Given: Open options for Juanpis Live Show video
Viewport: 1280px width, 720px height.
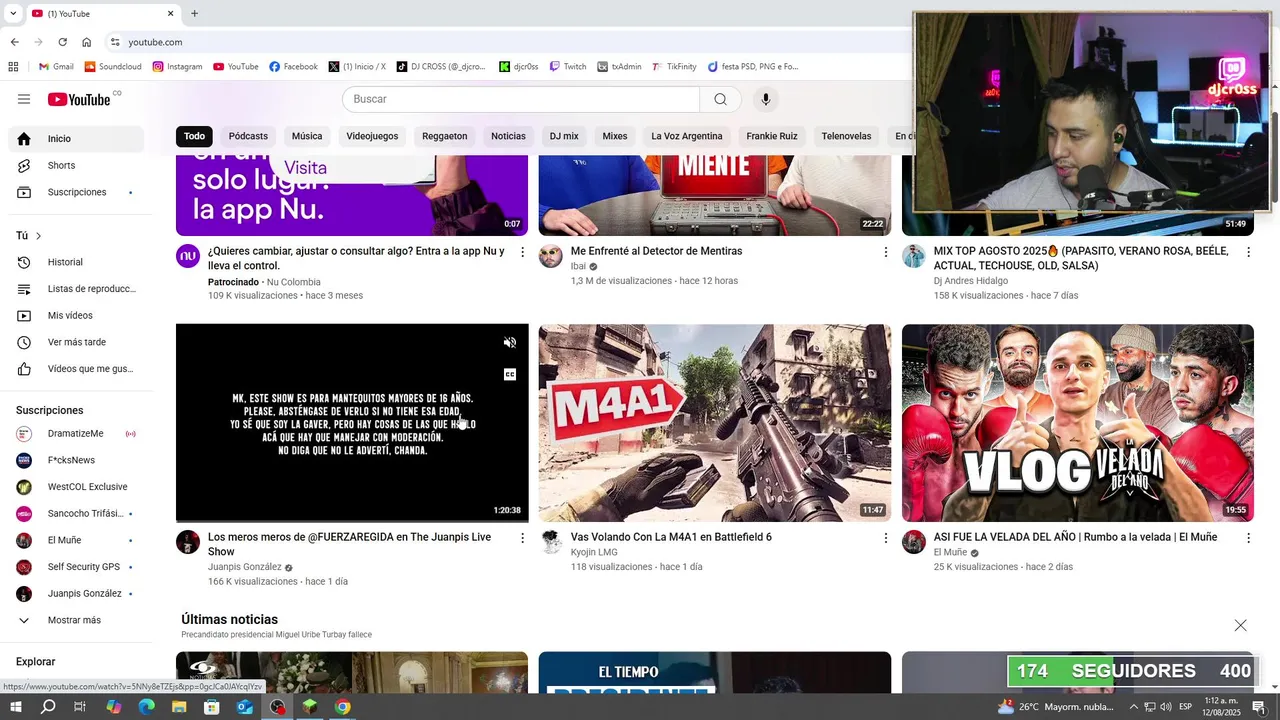Looking at the screenshot, I should coord(522,538).
